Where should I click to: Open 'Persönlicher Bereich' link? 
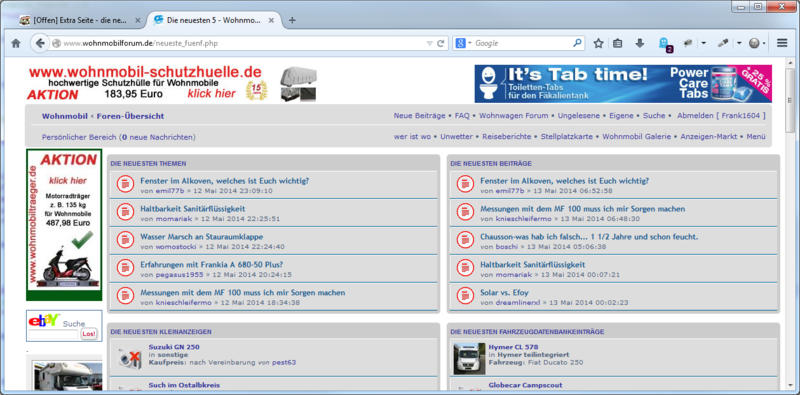(79, 137)
